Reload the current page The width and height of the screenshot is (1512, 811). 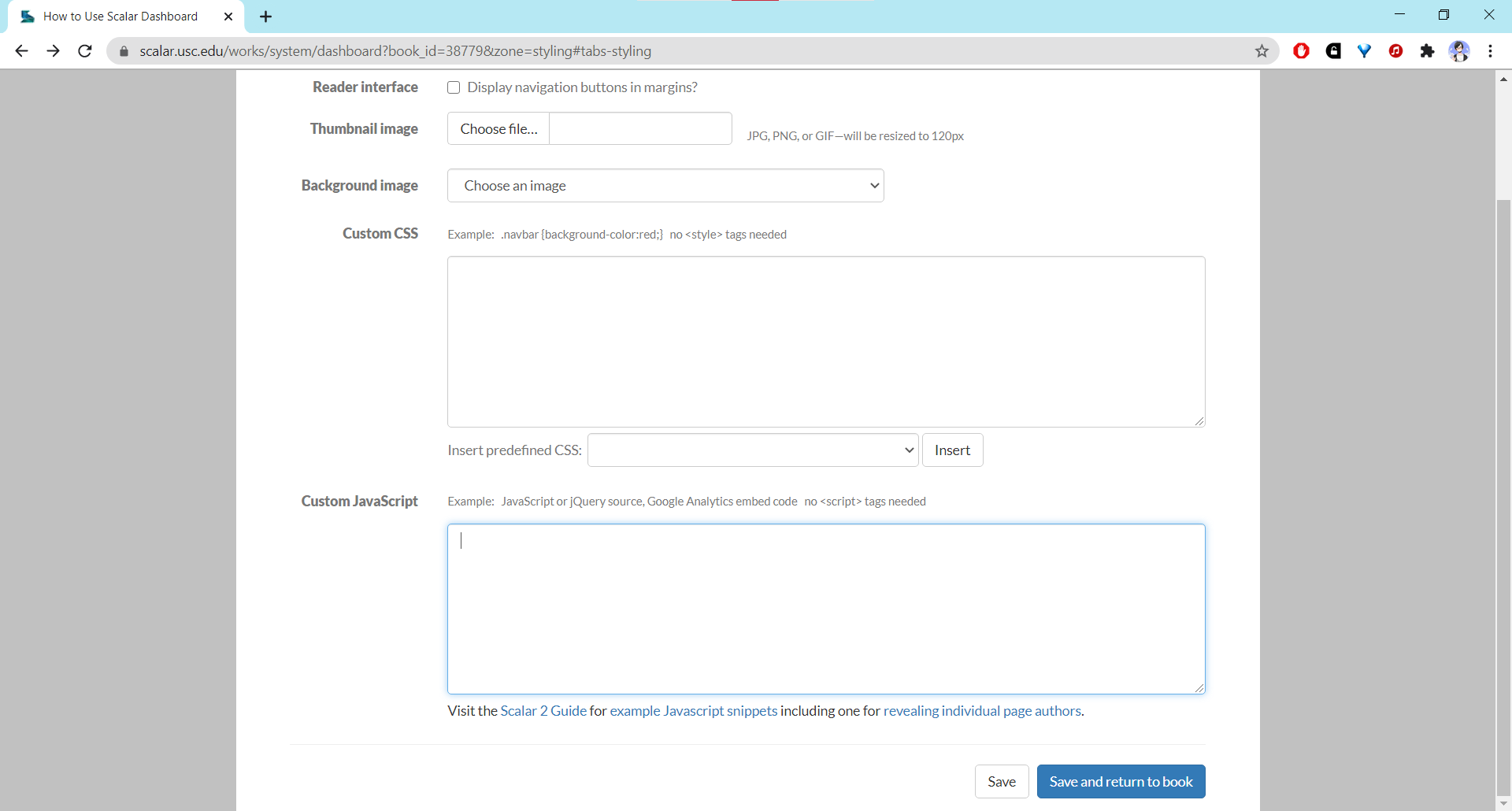tap(85, 51)
